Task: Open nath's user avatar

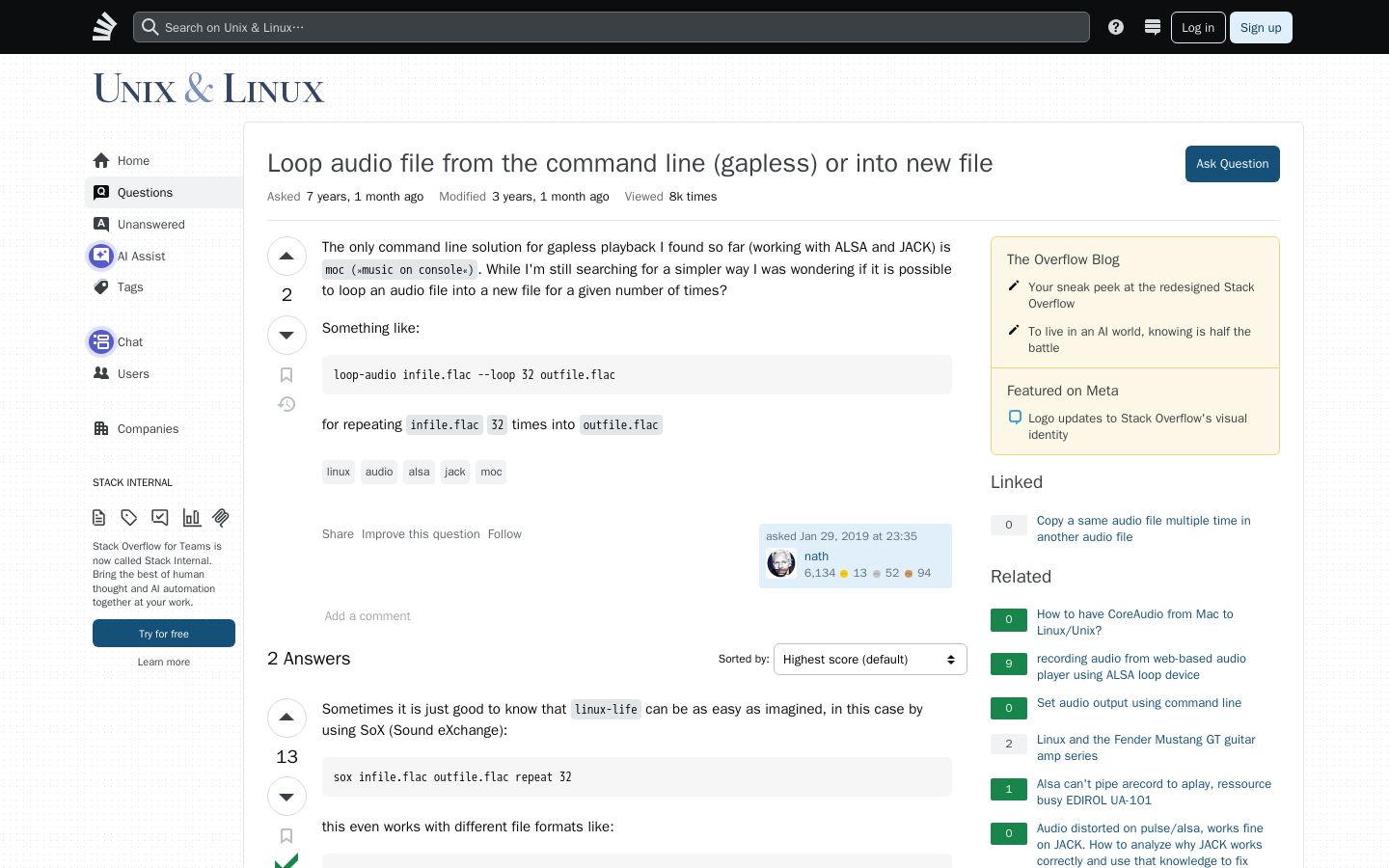Action: tap(781, 563)
